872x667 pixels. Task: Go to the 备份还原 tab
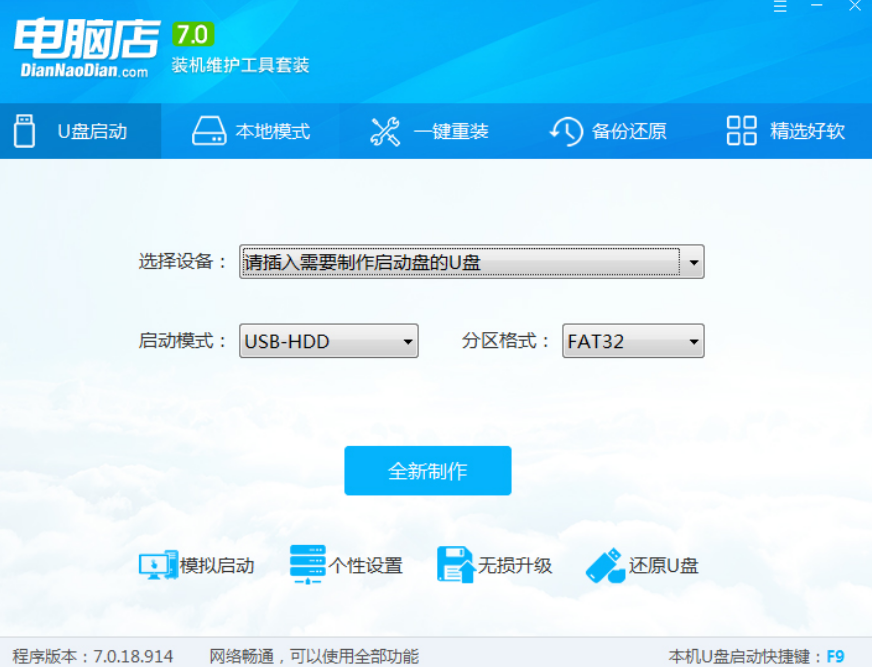click(x=608, y=131)
